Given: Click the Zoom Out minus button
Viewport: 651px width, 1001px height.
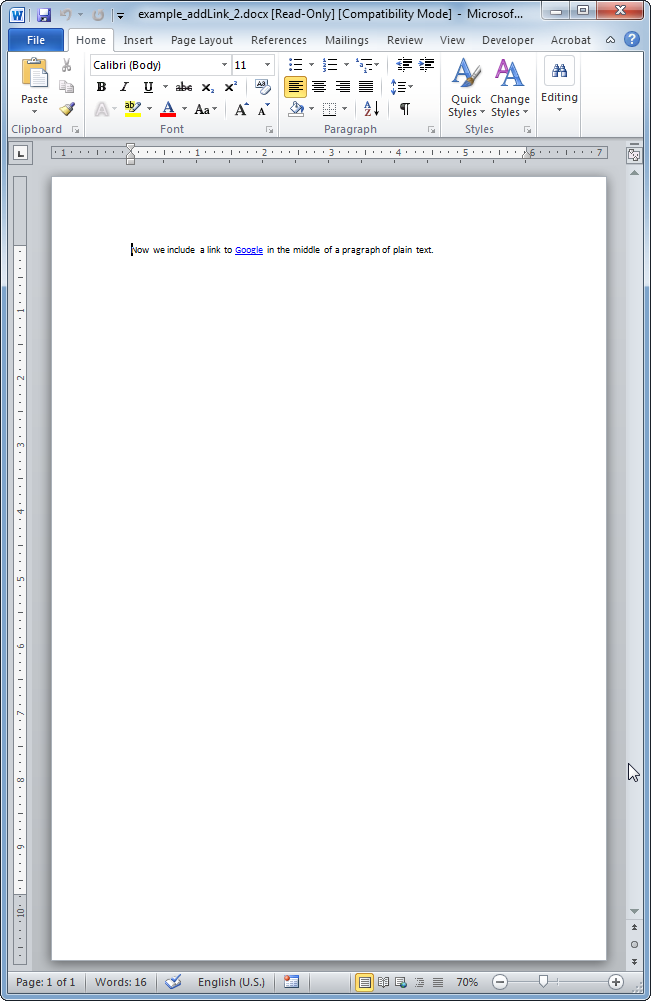Looking at the screenshot, I should [500, 982].
